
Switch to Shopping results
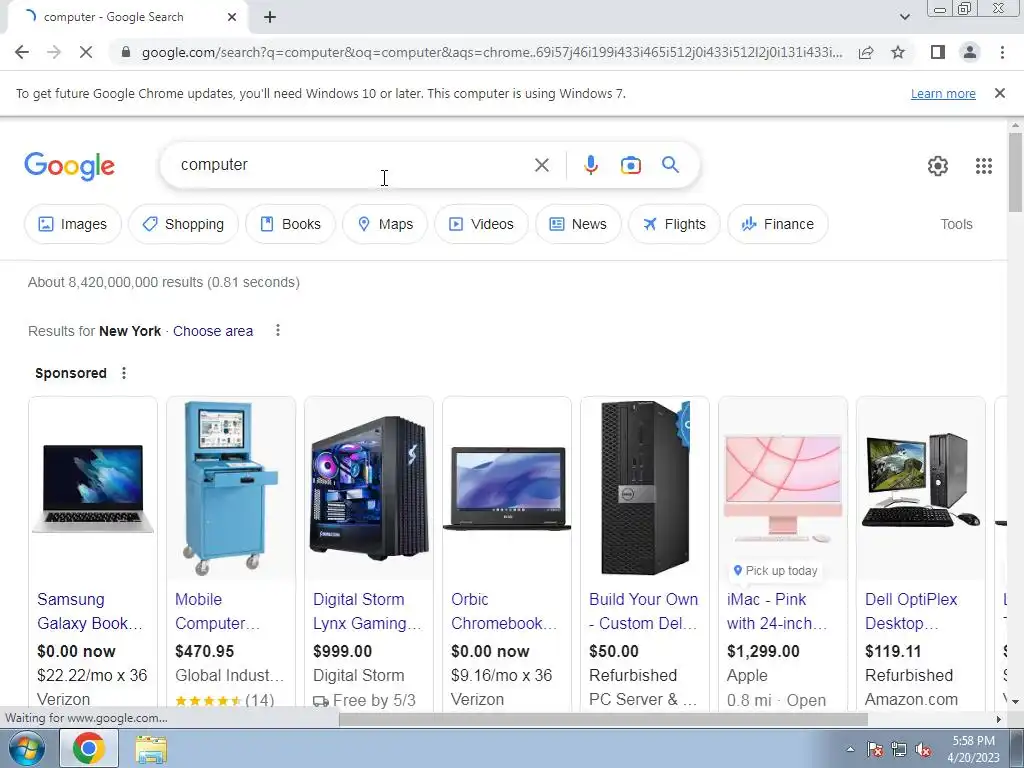pos(183,224)
